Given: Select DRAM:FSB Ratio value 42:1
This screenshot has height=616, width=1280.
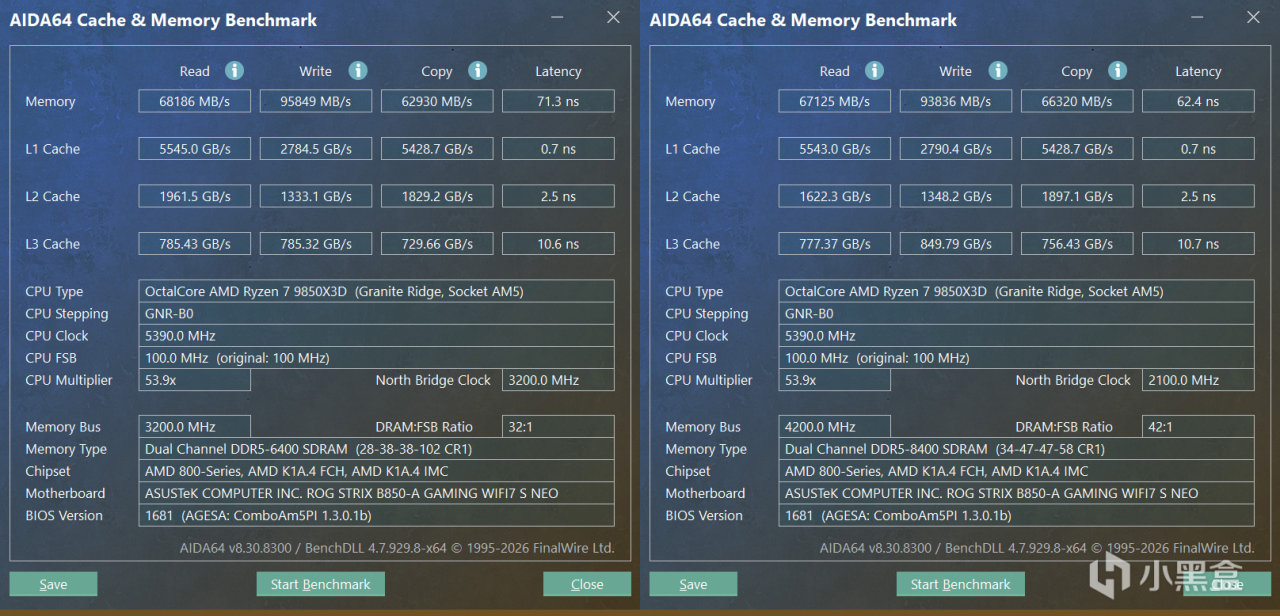Looking at the screenshot, I should click(1198, 427).
